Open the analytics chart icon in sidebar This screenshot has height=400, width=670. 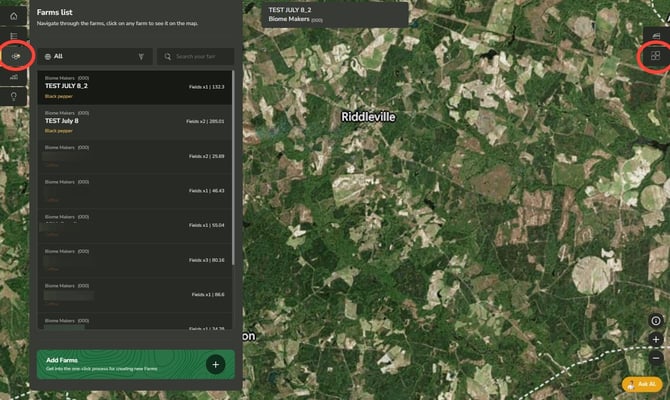14,77
